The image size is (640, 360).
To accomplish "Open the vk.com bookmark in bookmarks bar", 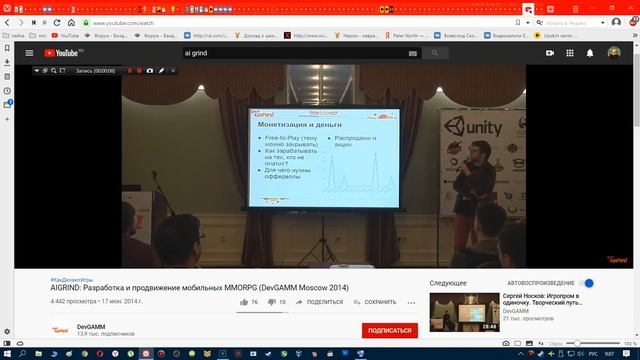I will coord(206,36).
